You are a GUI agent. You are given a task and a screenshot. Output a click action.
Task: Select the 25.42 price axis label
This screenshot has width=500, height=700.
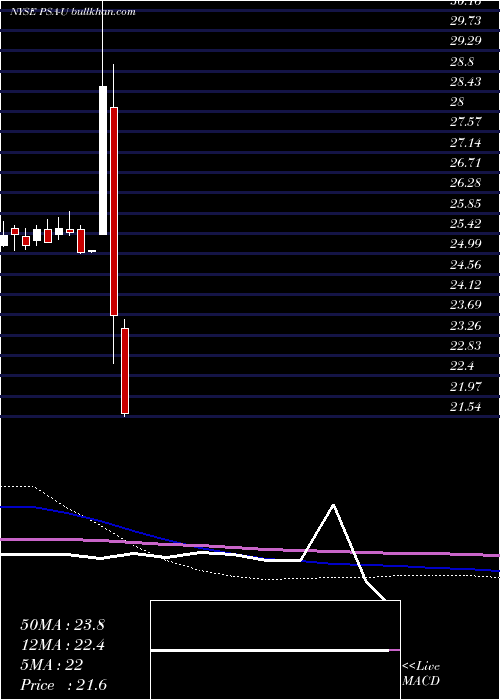click(465, 224)
